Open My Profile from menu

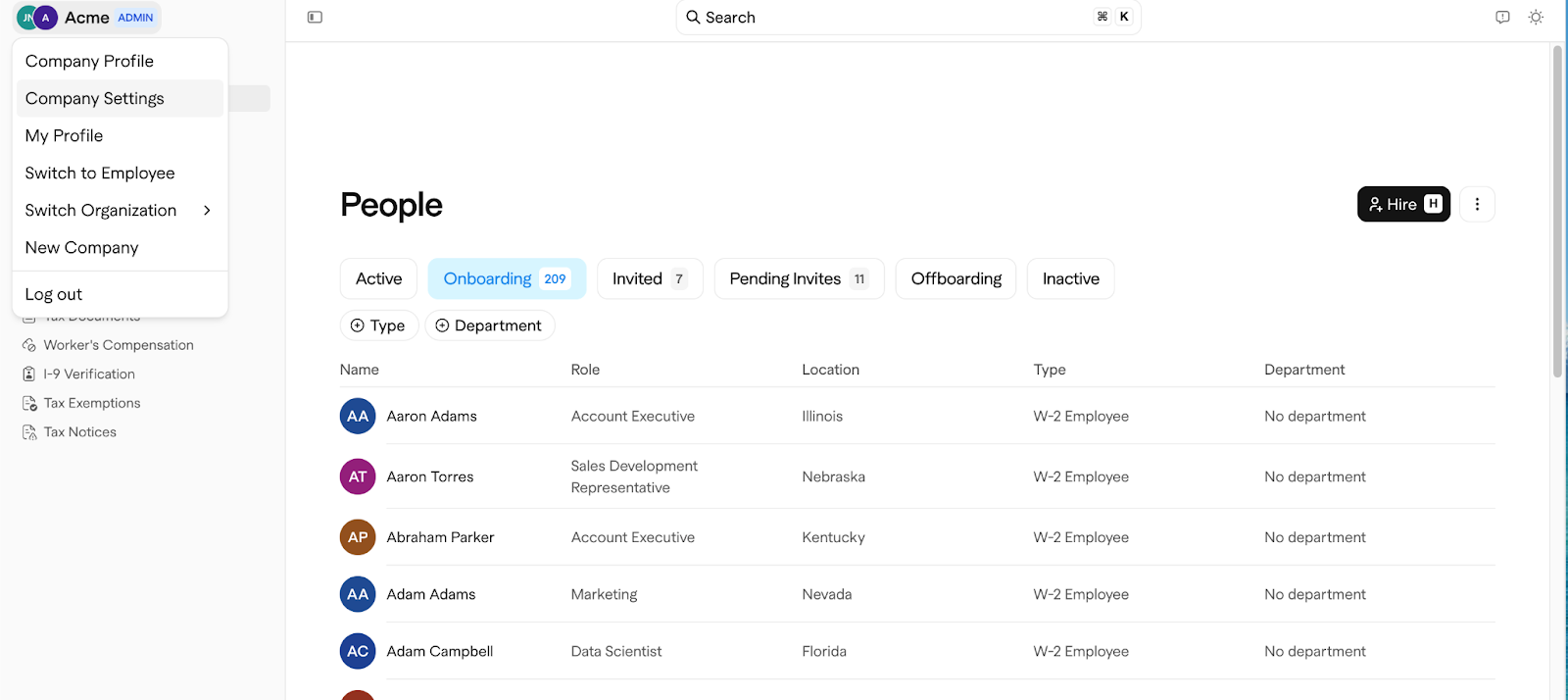[120, 135]
